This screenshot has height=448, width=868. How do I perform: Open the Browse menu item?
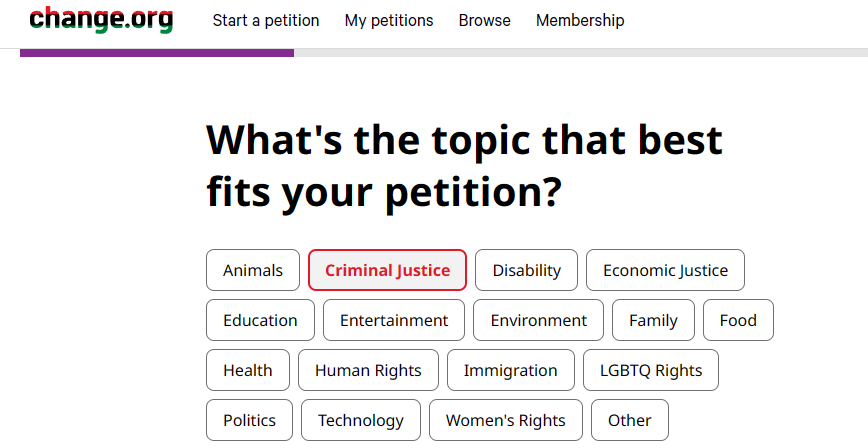click(x=485, y=20)
